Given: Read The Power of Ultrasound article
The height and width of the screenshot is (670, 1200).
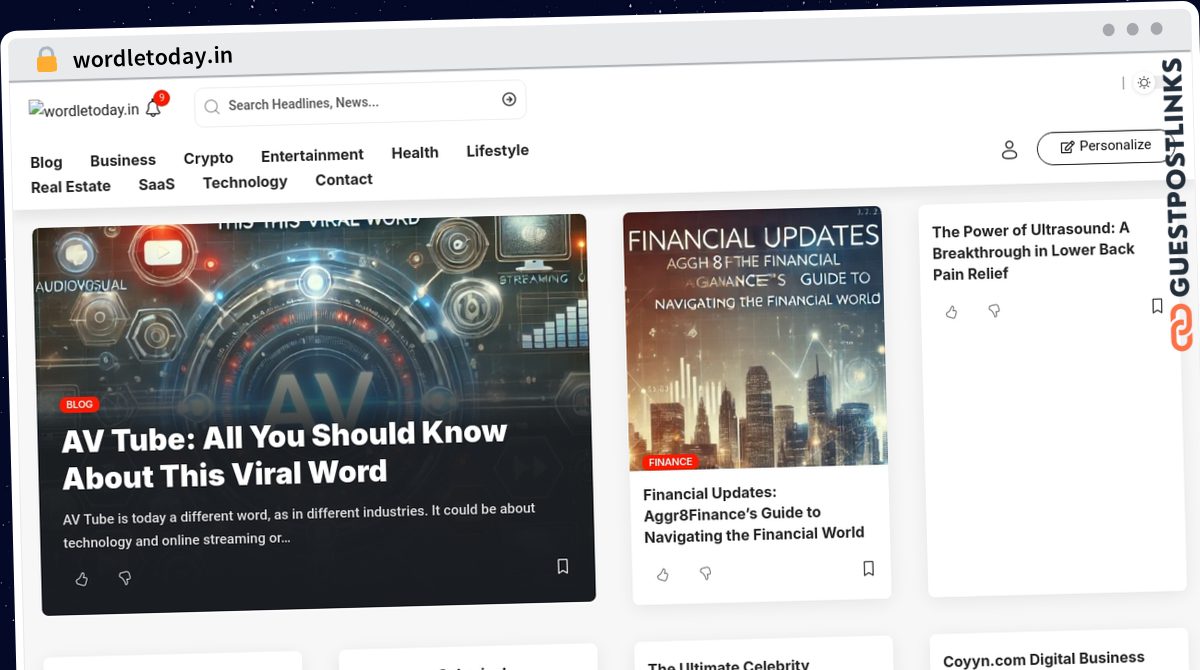Looking at the screenshot, I should [x=1033, y=251].
